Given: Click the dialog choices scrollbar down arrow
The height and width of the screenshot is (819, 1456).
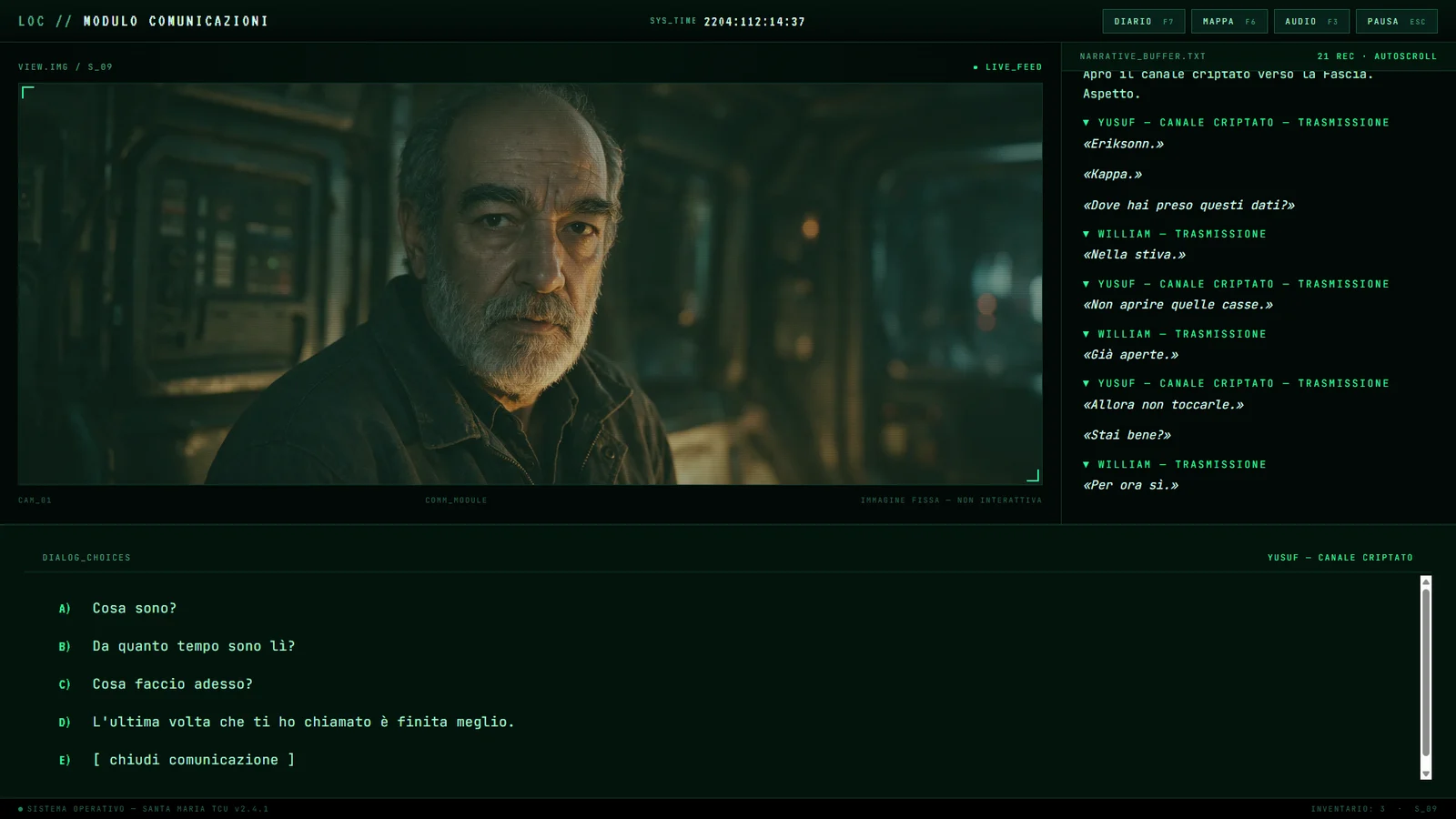Looking at the screenshot, I should coord(1426,773).
